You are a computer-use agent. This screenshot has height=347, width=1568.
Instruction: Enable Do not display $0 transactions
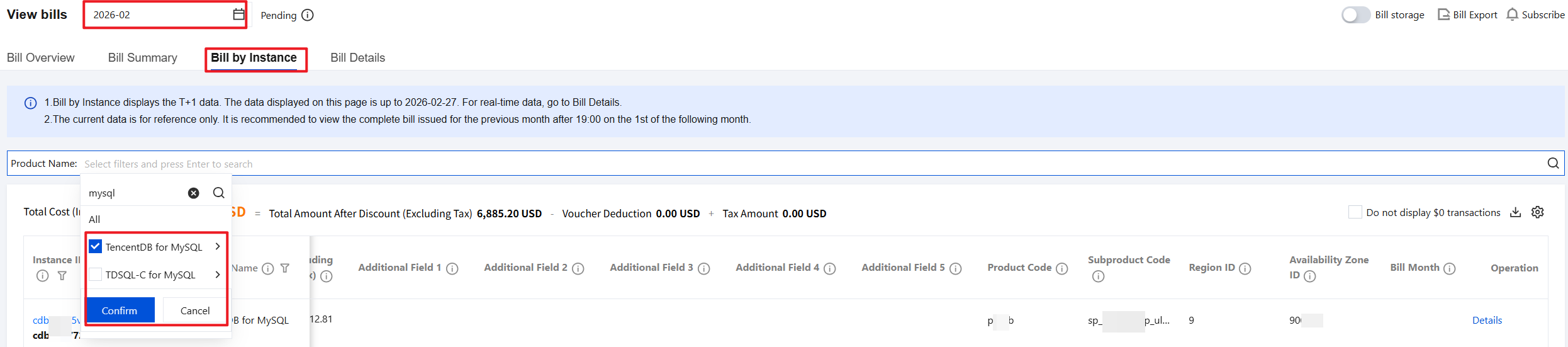click(x=1355, y=213)
